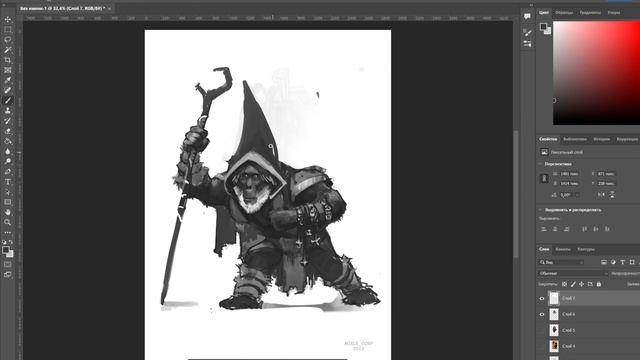
Task: Select the Crop tool
Action: 8,60
